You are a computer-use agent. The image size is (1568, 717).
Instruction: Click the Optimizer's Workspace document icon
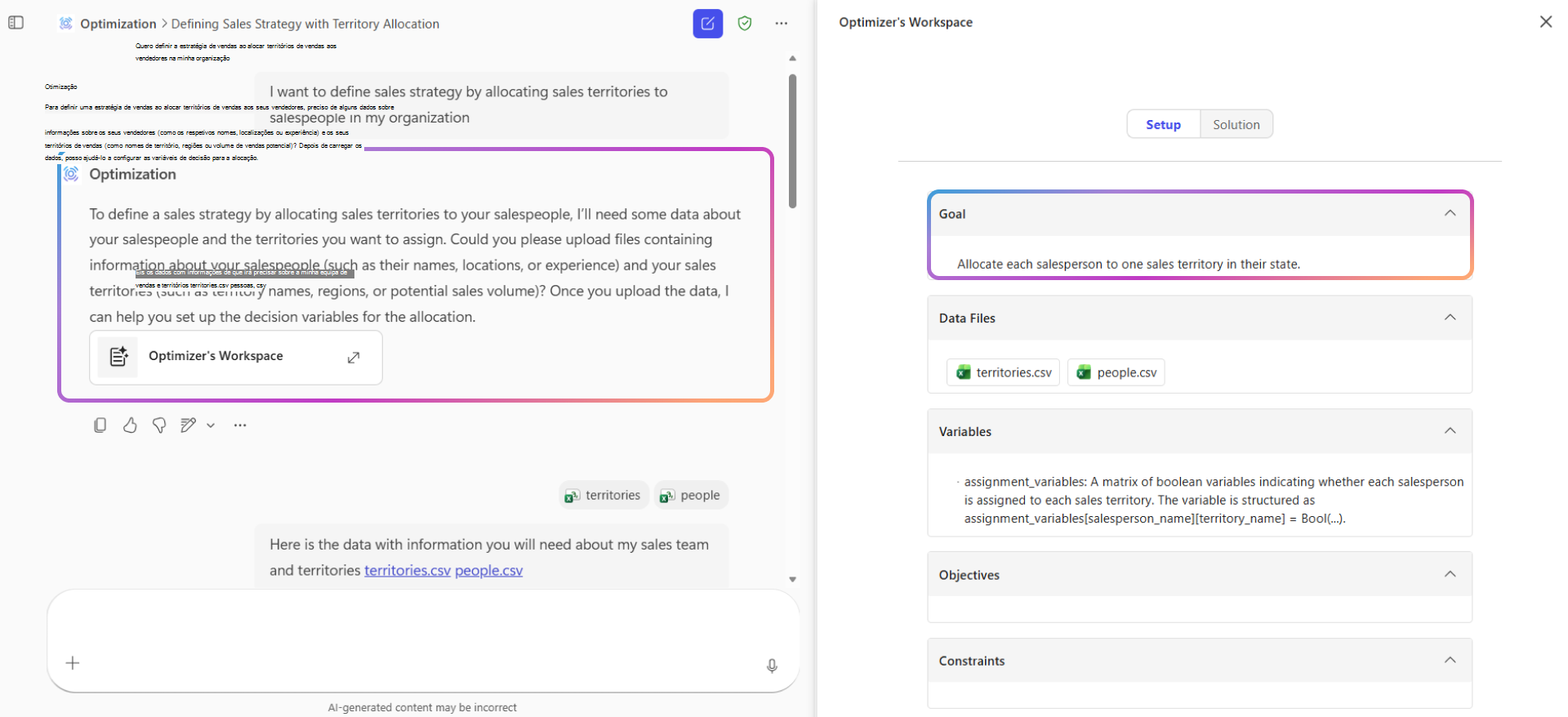(x=118, y=357)
